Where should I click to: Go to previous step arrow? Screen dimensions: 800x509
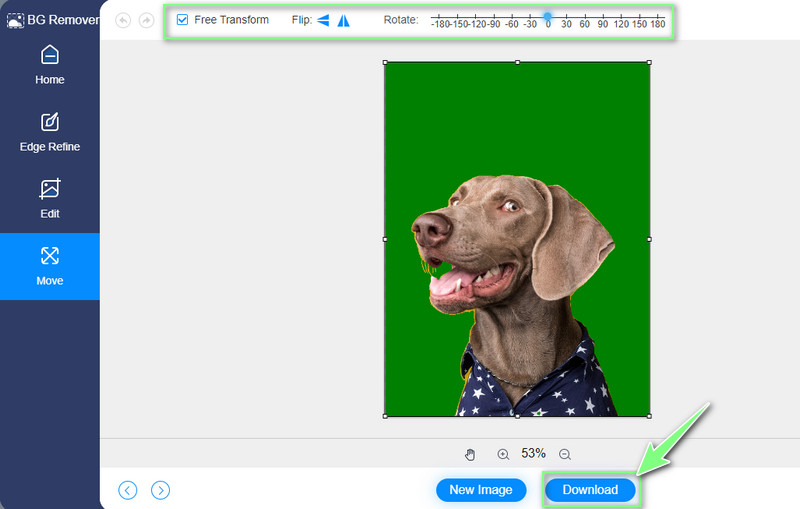127,490
